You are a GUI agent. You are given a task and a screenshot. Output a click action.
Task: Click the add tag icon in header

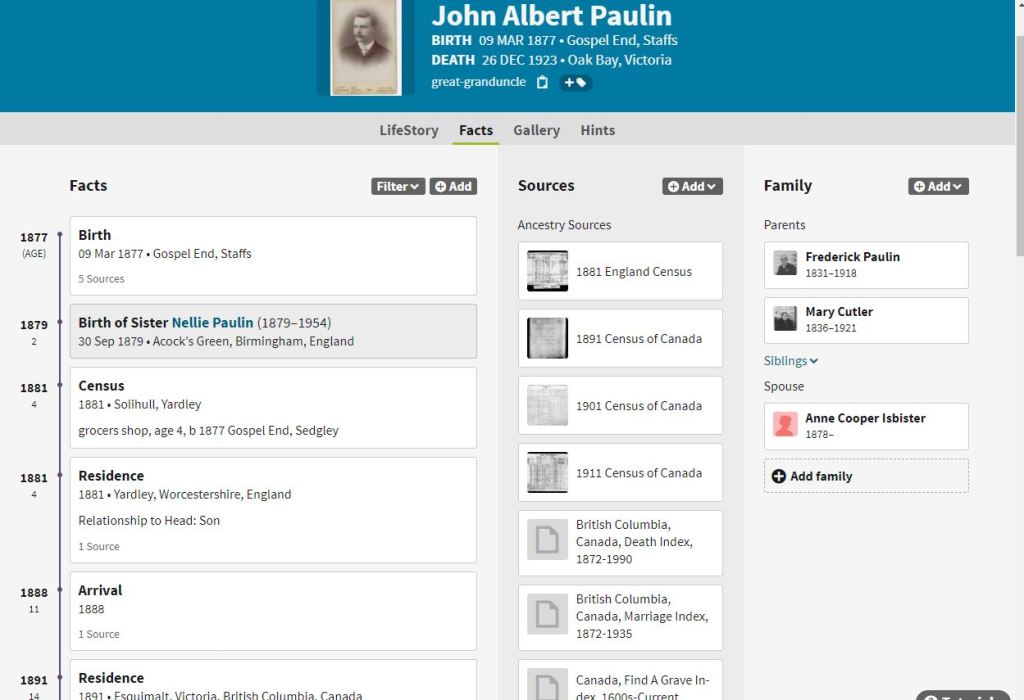point(576,83)
